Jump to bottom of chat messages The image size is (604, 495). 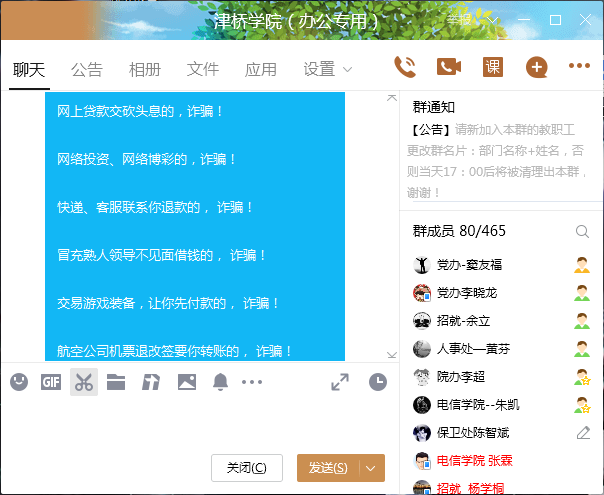[392, 355]
